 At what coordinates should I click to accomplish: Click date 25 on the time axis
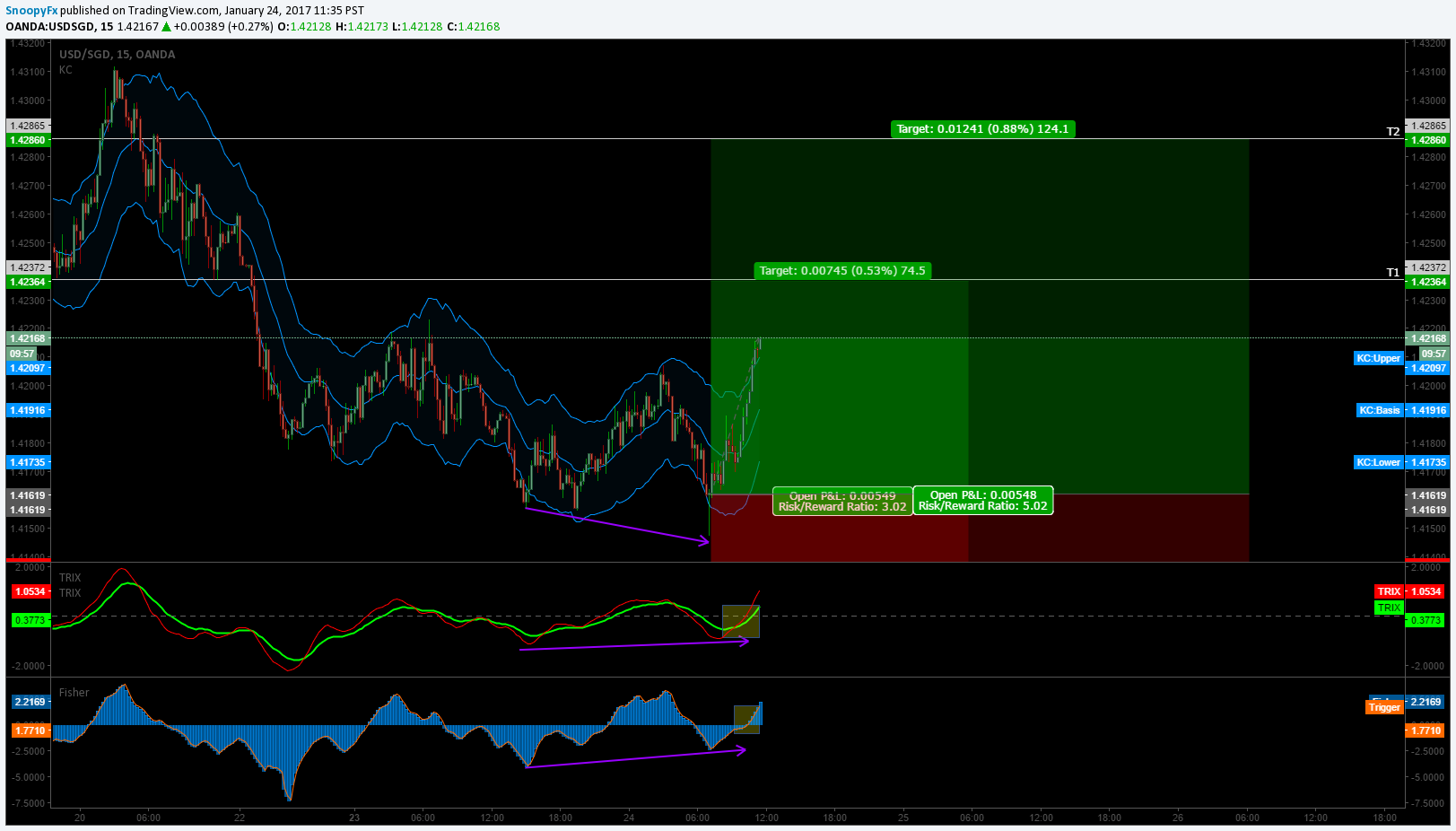pos(903,818)
